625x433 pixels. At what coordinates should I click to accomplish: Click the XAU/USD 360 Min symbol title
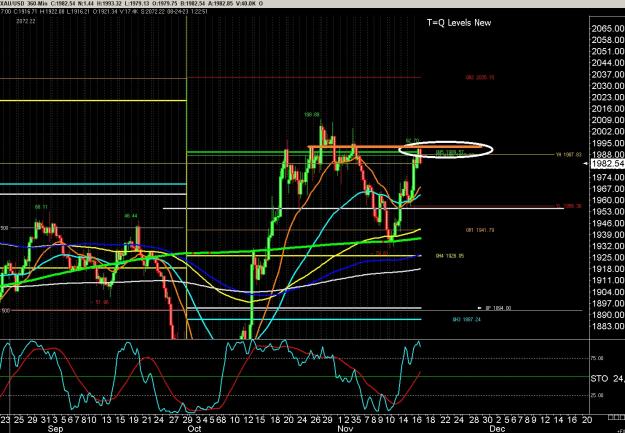(23, 4)
